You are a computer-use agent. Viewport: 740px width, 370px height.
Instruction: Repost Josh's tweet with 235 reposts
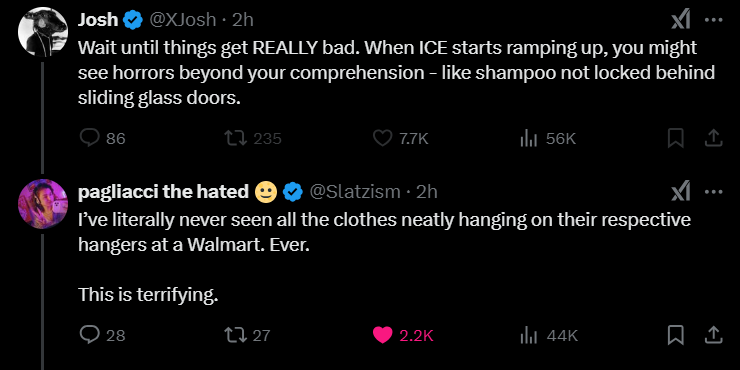pyautogui.click(x=252, y=138)
